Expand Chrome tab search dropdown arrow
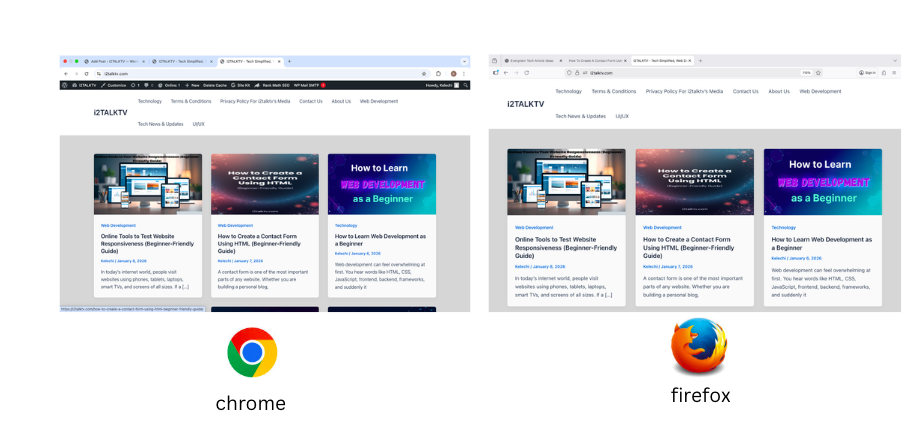The height and width of the screenshot is (425, 914). tap(464, 61)
